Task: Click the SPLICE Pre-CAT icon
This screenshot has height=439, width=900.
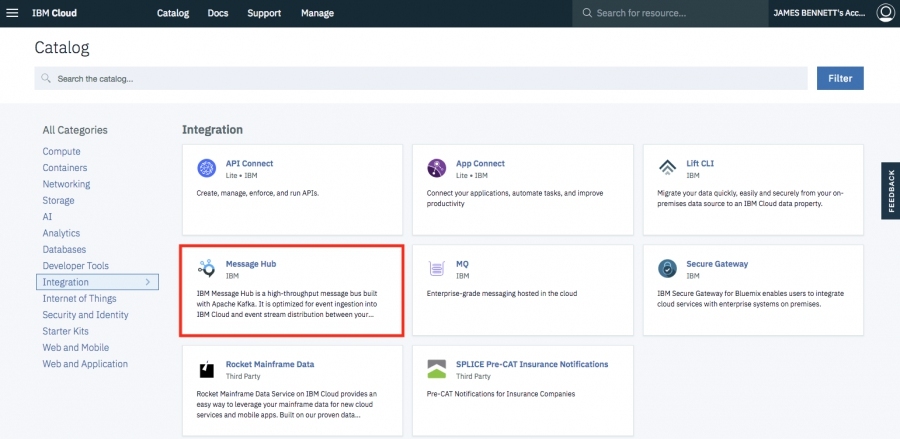Action: (x=437, y=369)
